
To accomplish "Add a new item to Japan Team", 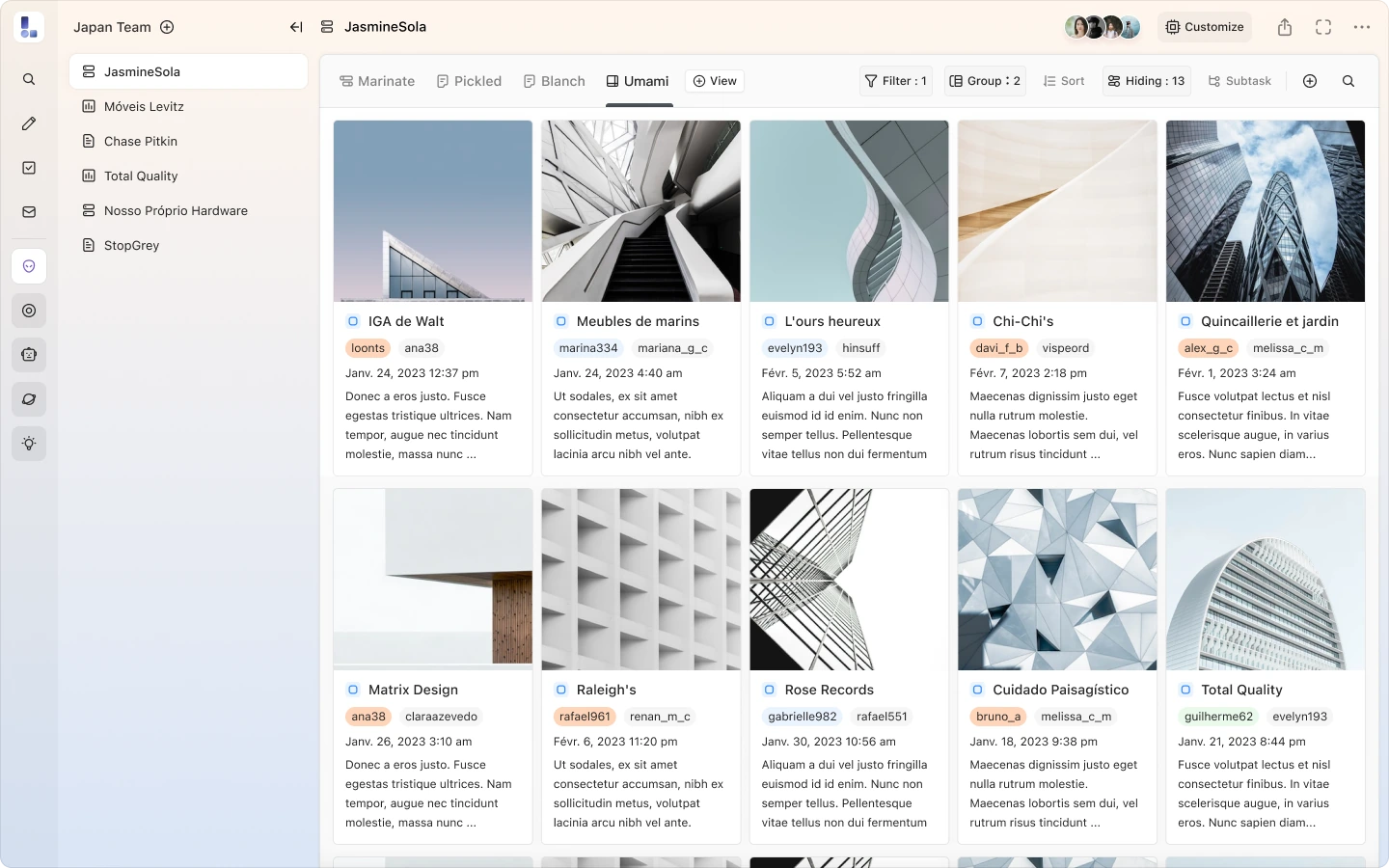I will pyautogui.click(x=167, y=27).
